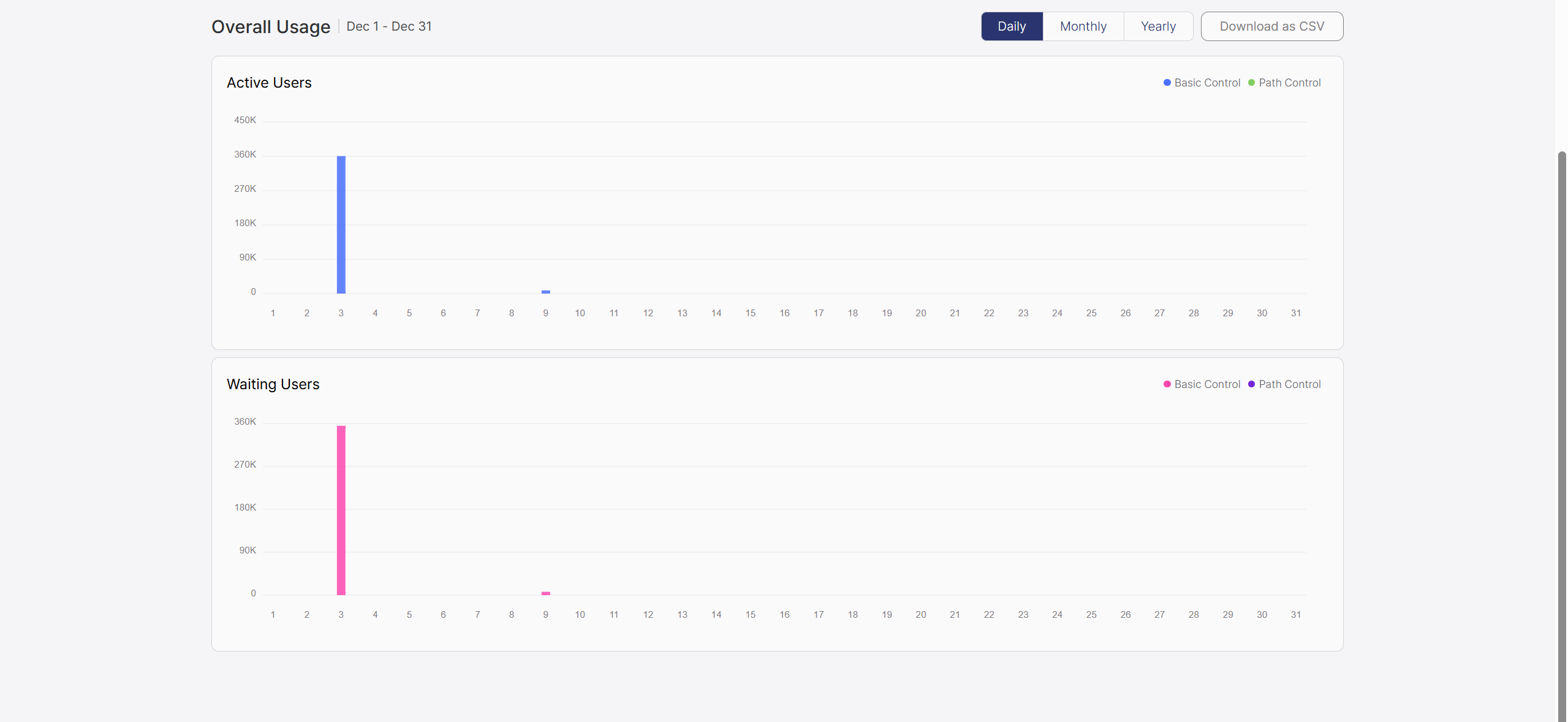Click the small blue bar on day 9
Image resolution: width=1568 pixels, height=722 pixels.
545,292
